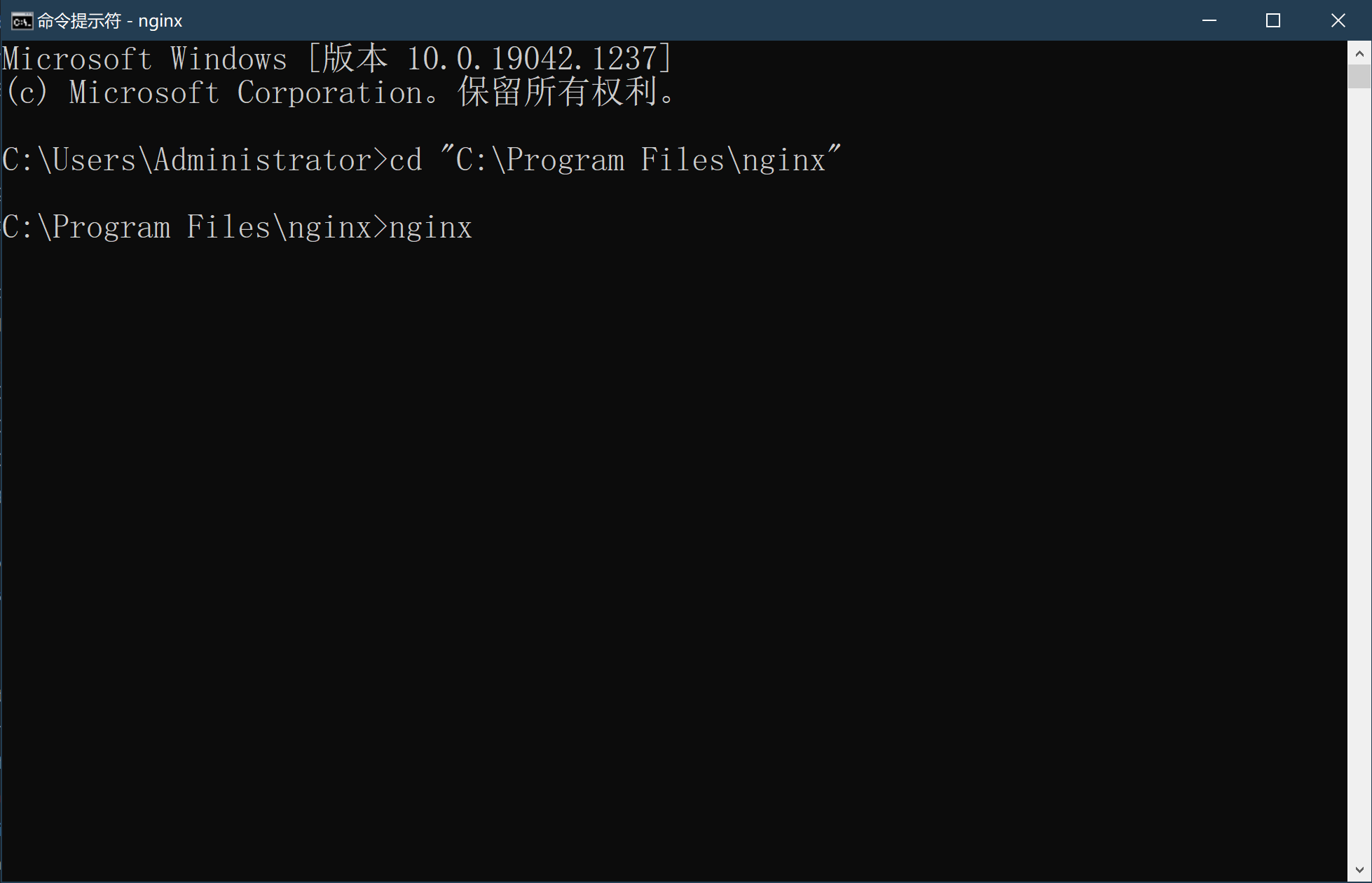Click the empty title bar area
Image resolution: width=1372 pixels, height=883 pixels.
pos(680,20)
